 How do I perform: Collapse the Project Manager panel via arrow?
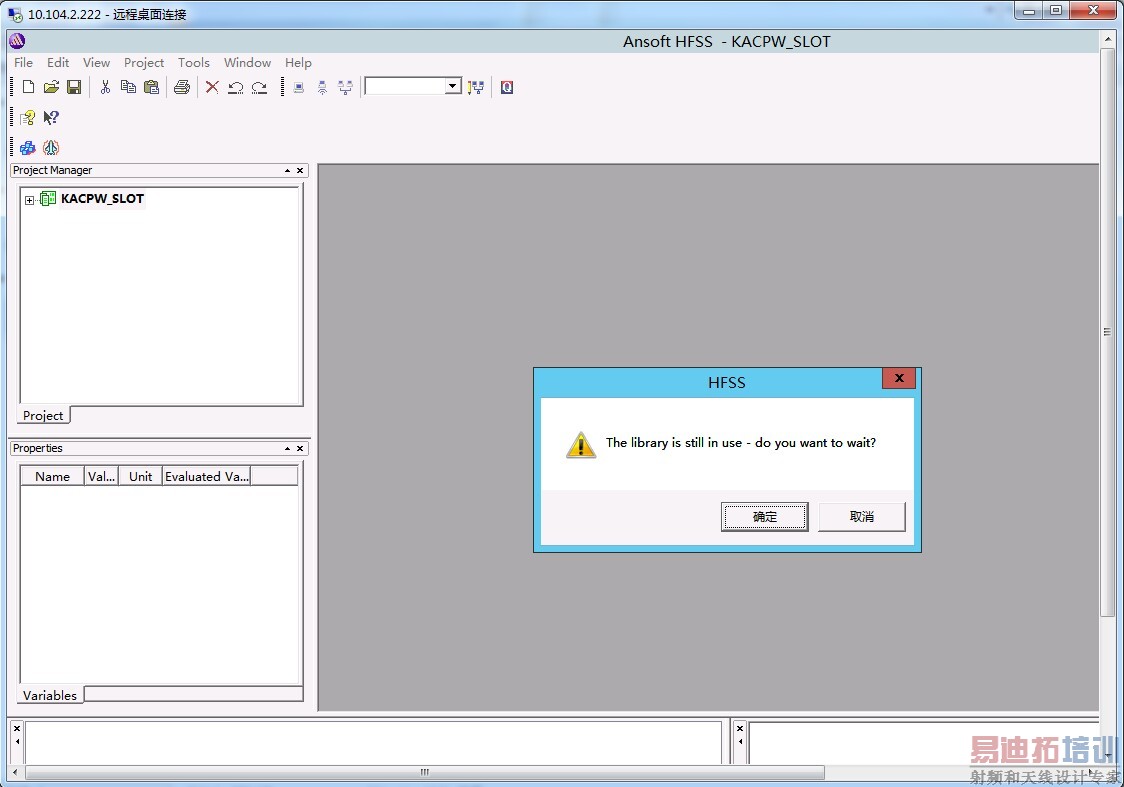[x=287, y=171]
